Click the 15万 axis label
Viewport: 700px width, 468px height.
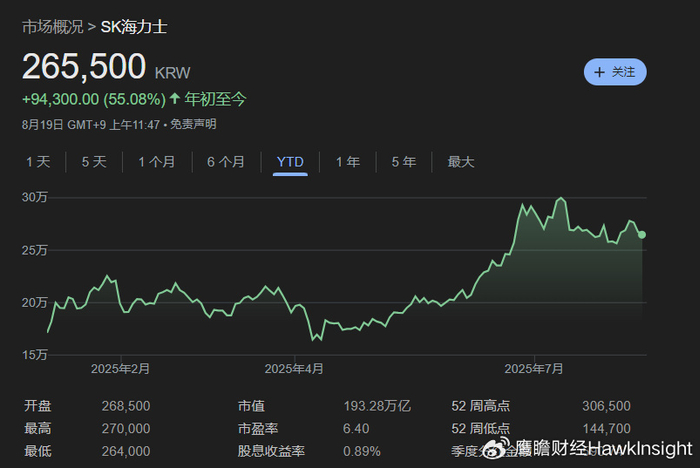coord(34,355)
